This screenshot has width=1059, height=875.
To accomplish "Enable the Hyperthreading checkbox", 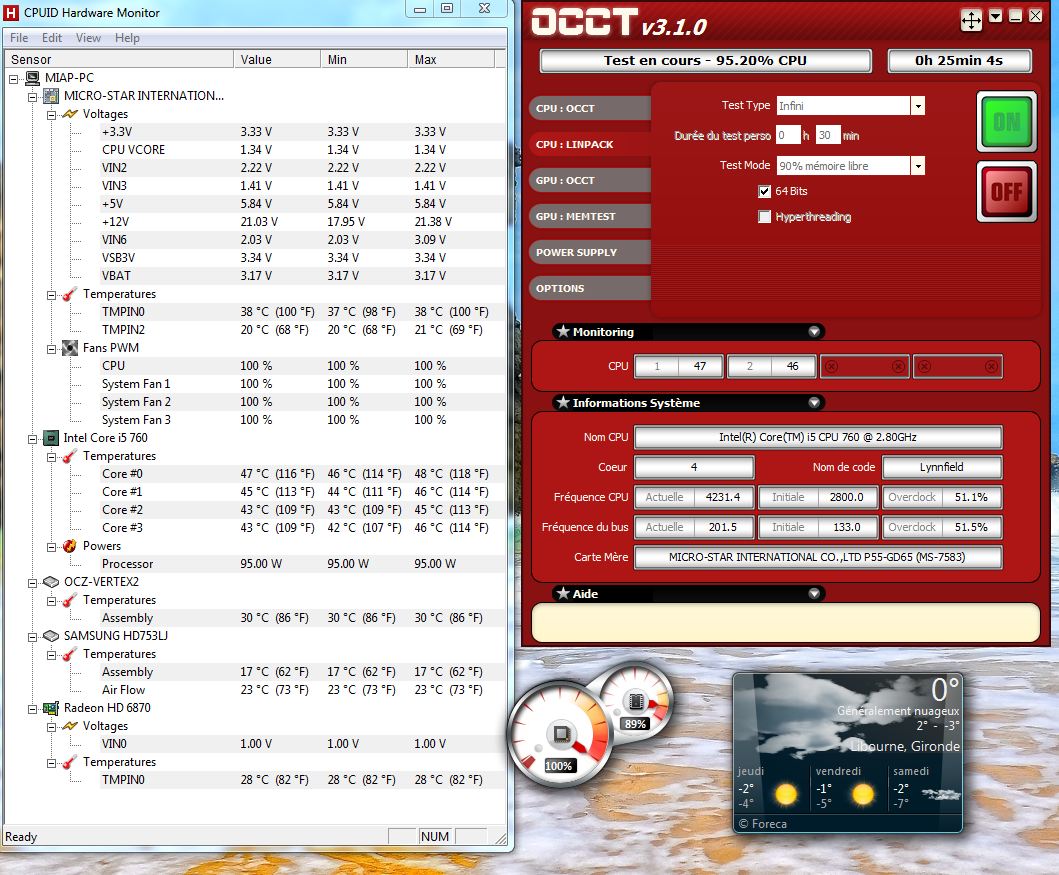I will [765, 217].
